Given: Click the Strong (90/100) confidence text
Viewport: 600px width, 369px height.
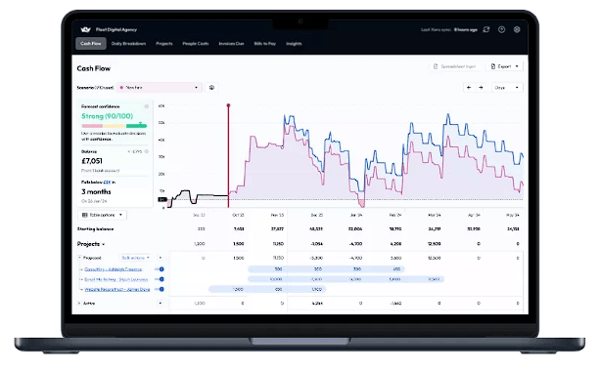Looking at the screenshot, I should click(107, 116).
